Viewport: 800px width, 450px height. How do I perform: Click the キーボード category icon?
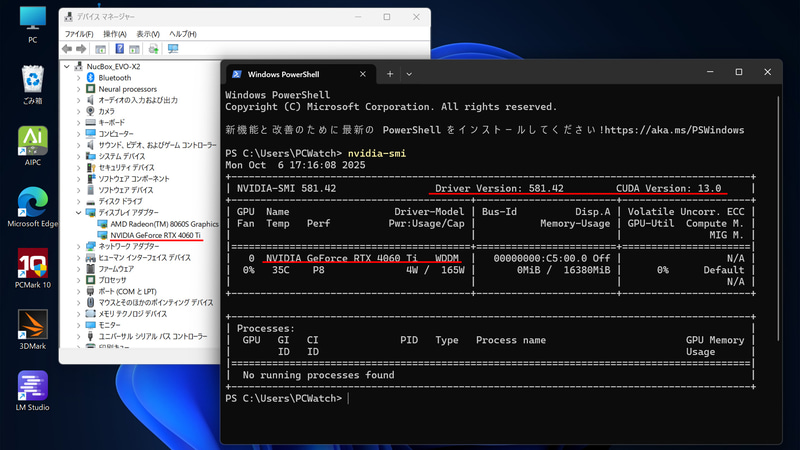(x=91, y=122)
